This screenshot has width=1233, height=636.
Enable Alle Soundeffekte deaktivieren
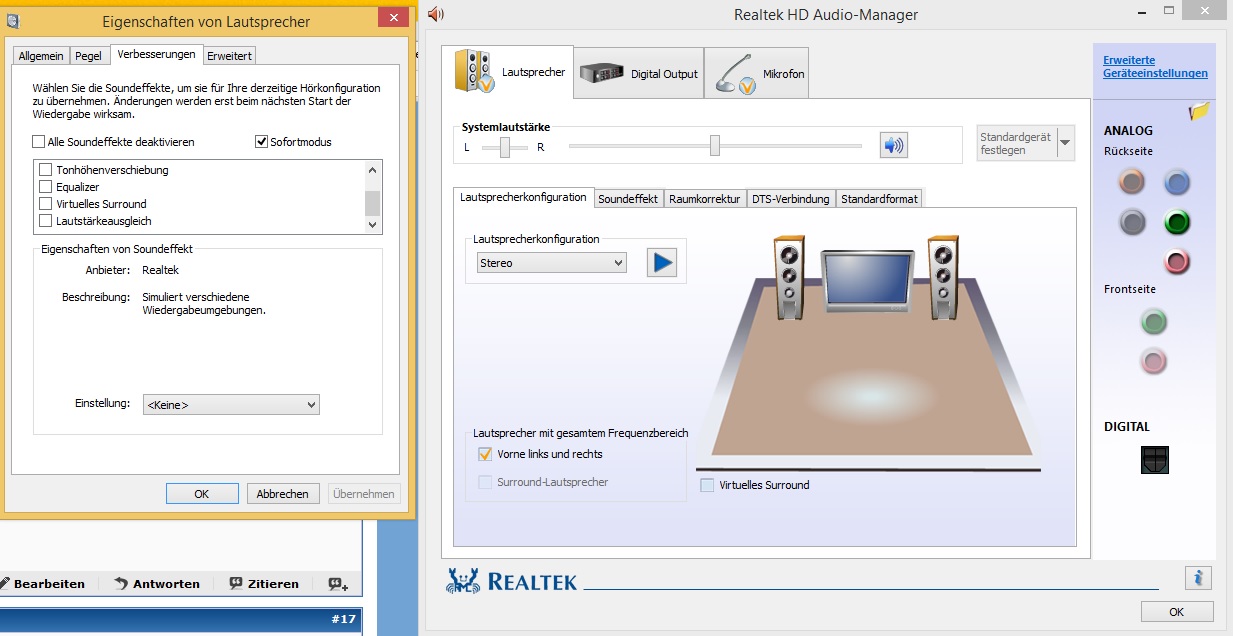(39, 142)
